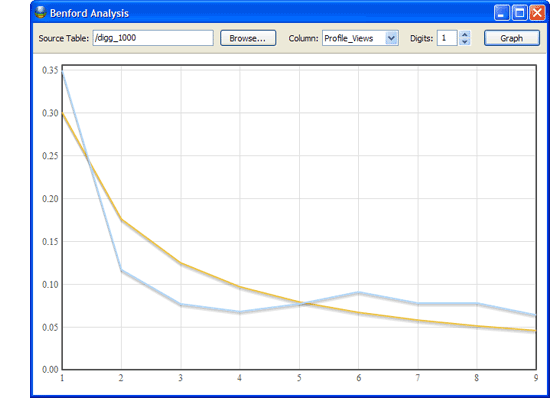Expand the Column dropdown showing Profile_Views
This screenshot has width=550, height=398.
point(391,38)
